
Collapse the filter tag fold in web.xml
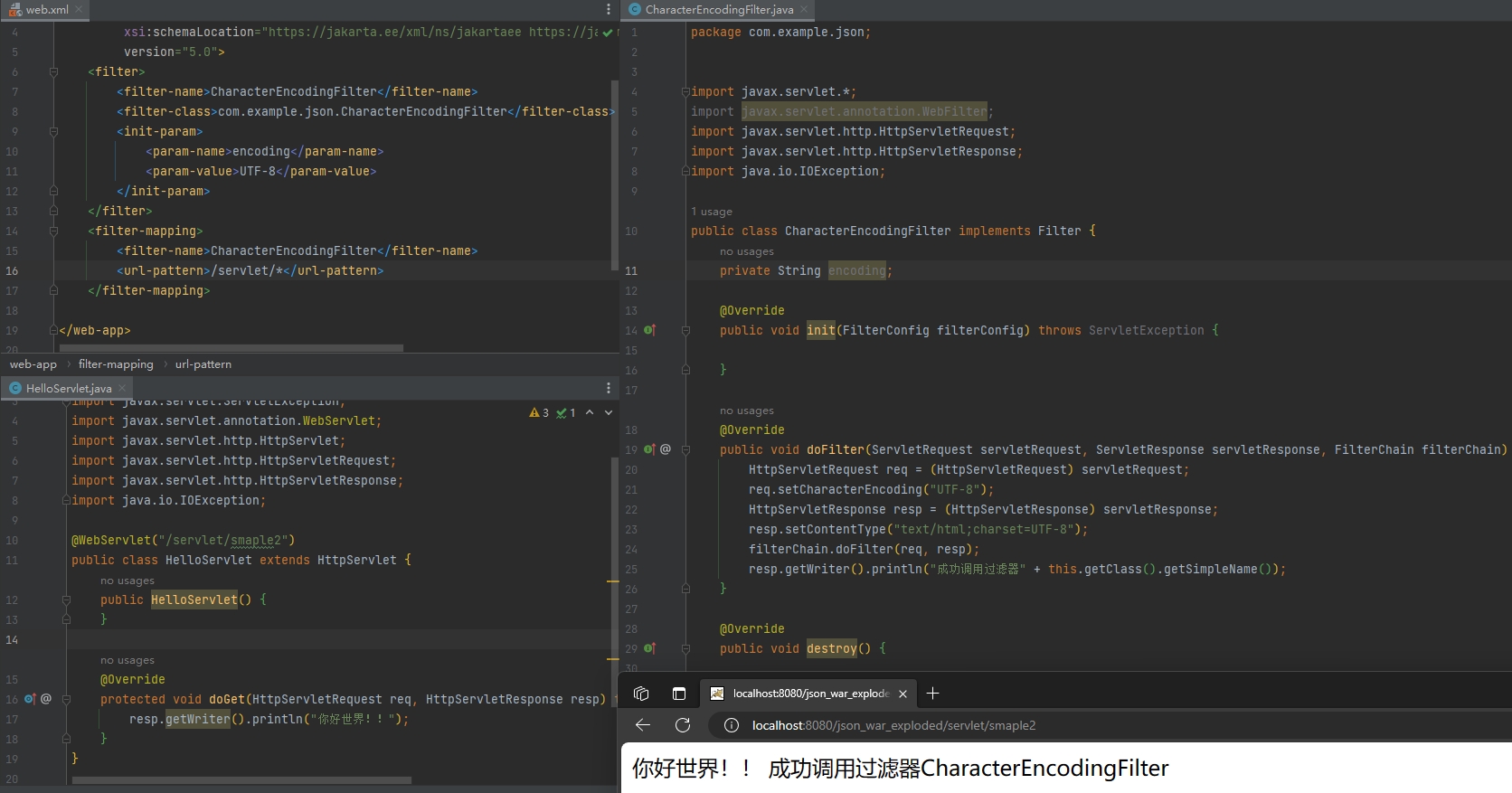coord(53,71)
